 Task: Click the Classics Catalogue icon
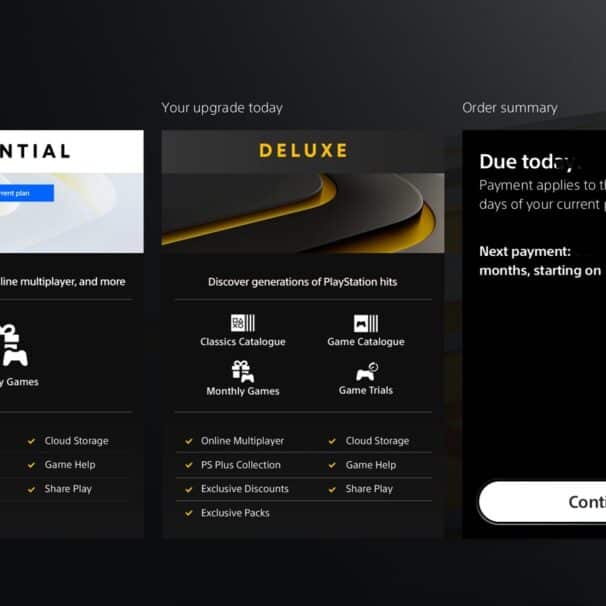coord(243,323)
